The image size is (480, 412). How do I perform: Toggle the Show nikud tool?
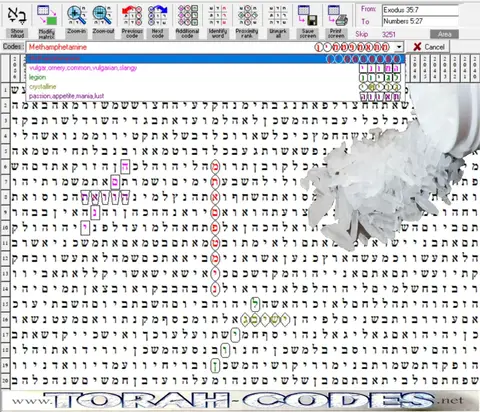(17, 22)
